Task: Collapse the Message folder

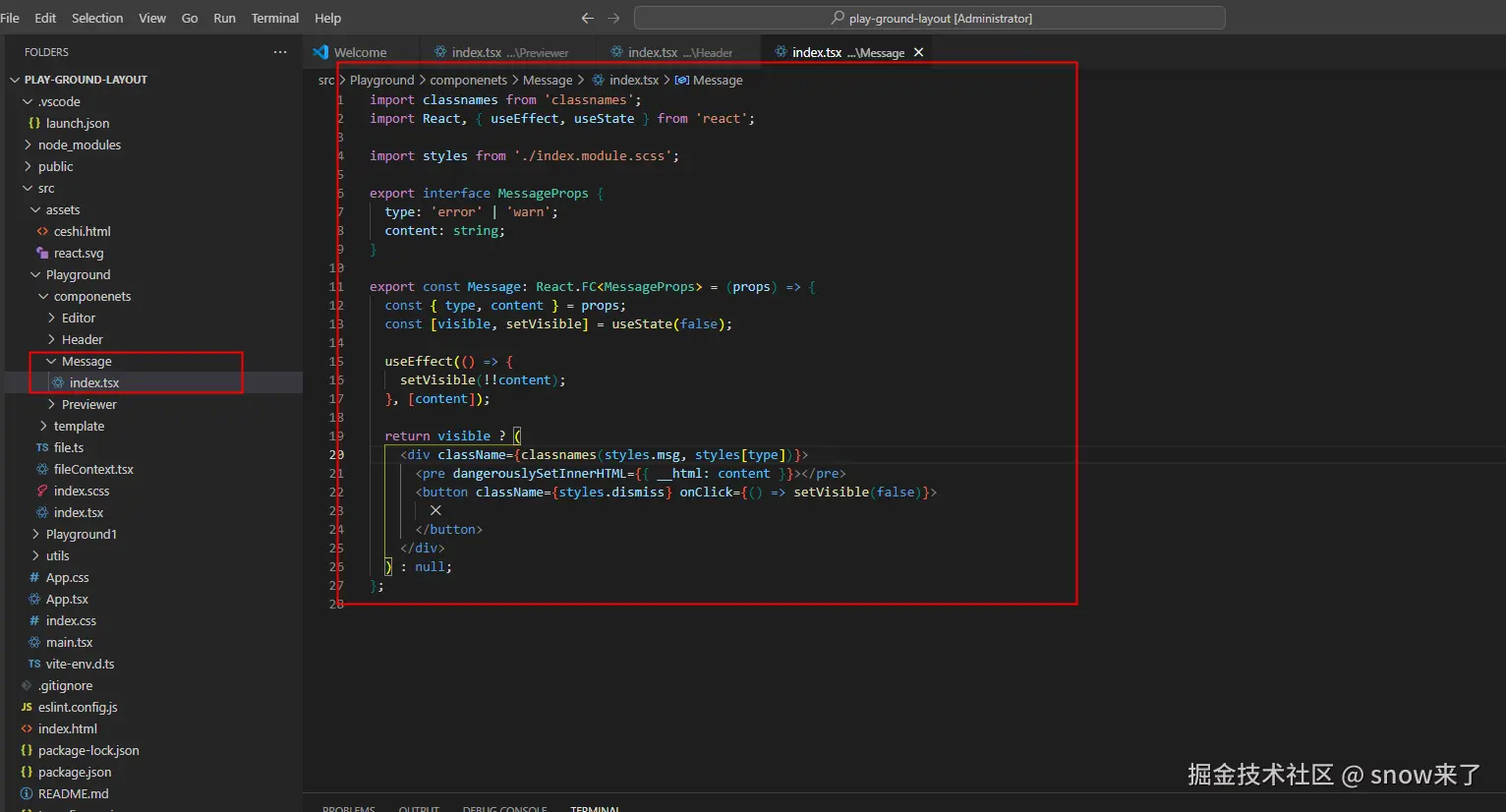Action: point(51,361)
